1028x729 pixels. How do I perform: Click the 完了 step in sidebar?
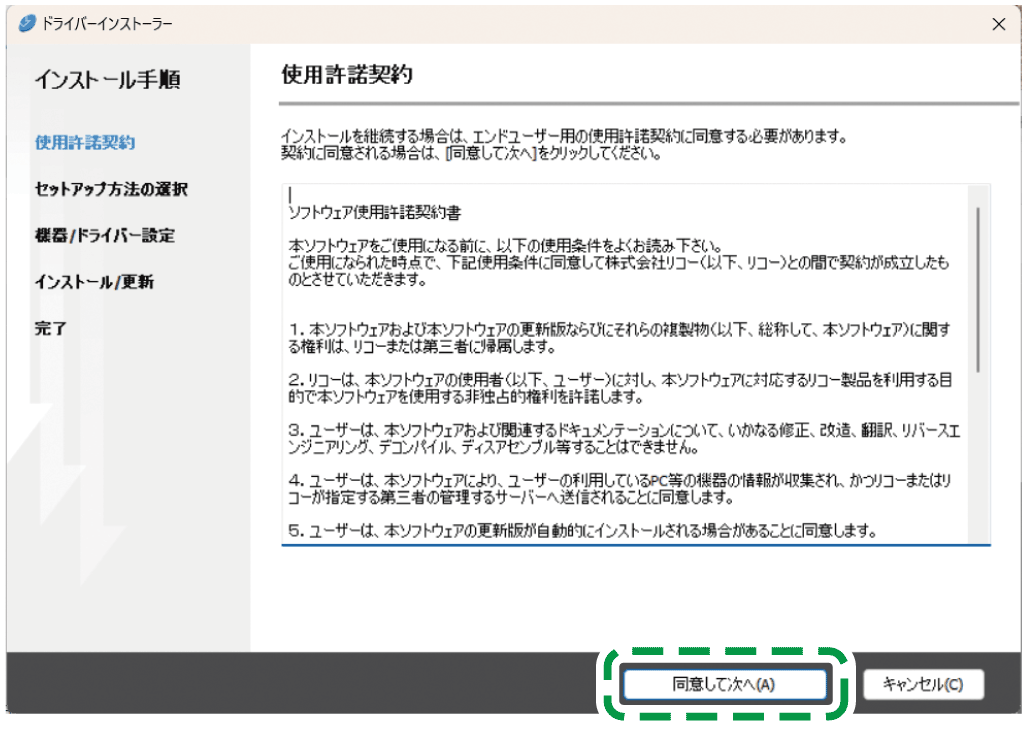click(50, 328)
